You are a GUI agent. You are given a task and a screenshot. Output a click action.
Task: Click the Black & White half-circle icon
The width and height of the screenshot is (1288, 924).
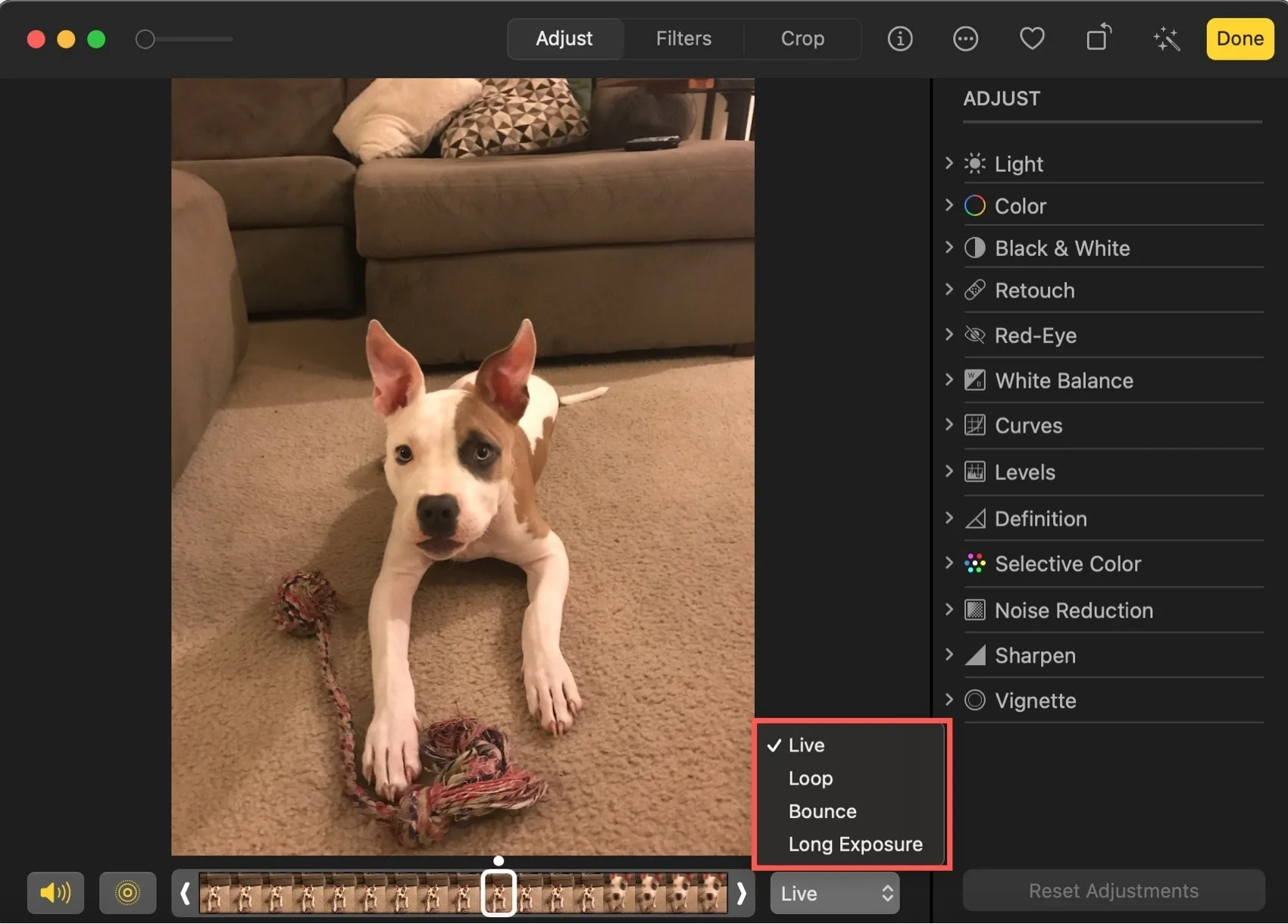pyautogui.click(x=974, y=248)
